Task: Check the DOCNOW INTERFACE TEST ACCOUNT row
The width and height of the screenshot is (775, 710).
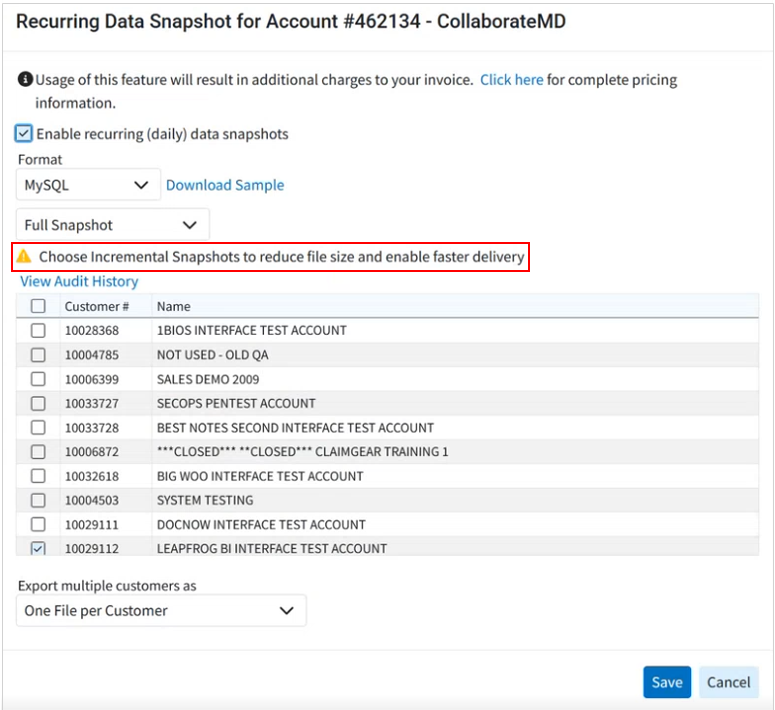Action: tap(38, 524)
